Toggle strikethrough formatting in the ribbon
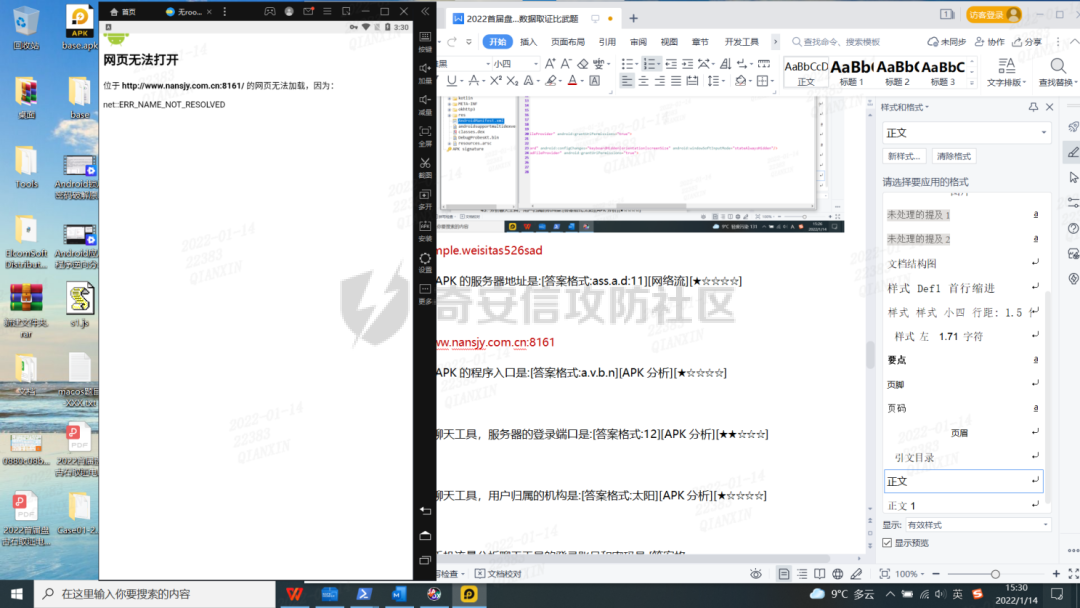The height and width of the screenshot is (608, 1080). click(474, 81)
